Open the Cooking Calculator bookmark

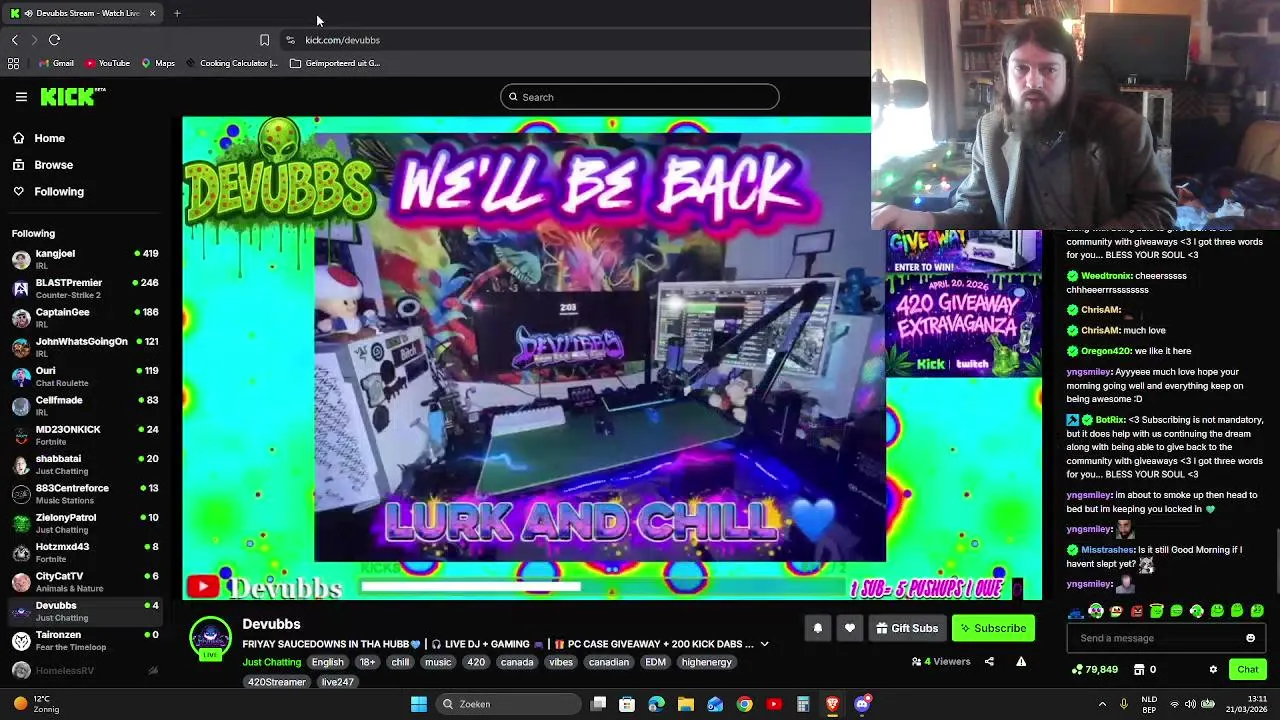[x=232, y=63]
